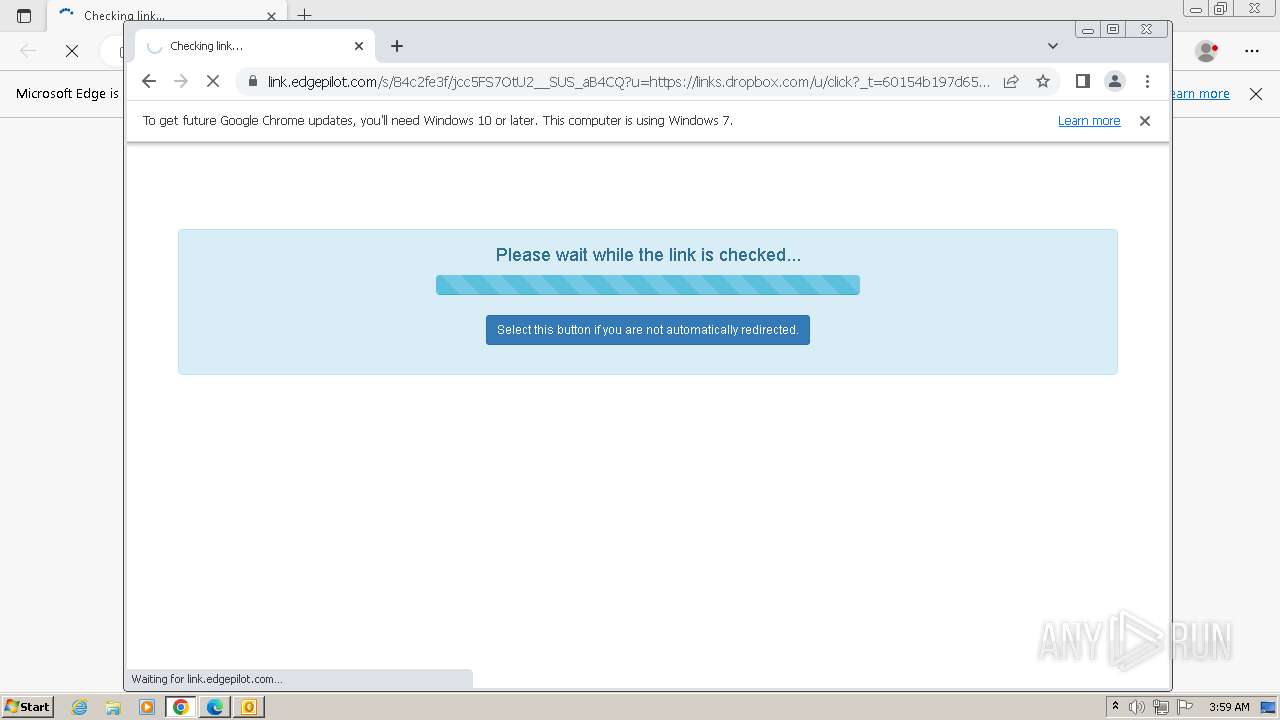This screenshot has height=720, width=1280.
Task: Stop page loading in Edge
Action: point(72,50)
